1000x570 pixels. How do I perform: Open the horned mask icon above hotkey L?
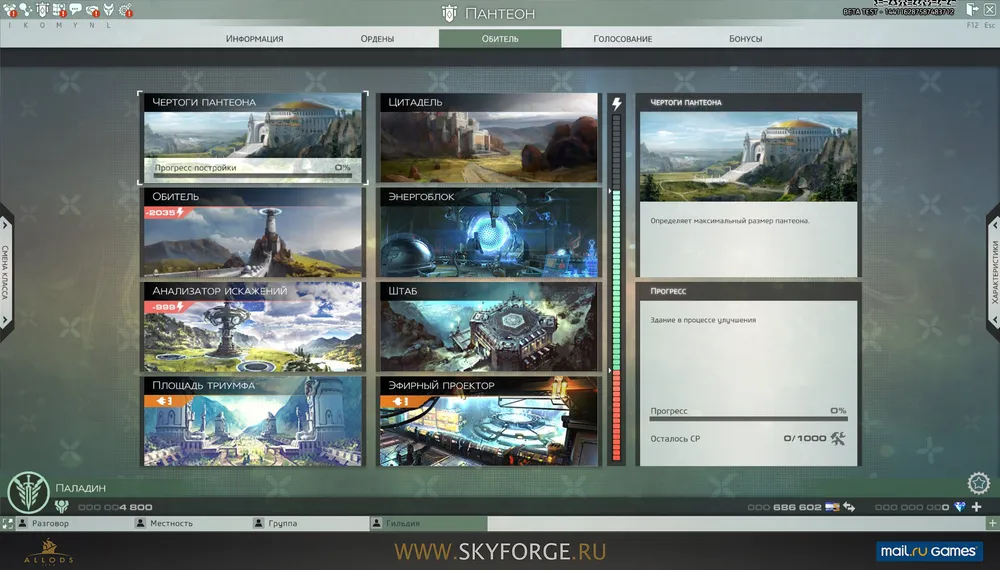click(x=108, y=9)
